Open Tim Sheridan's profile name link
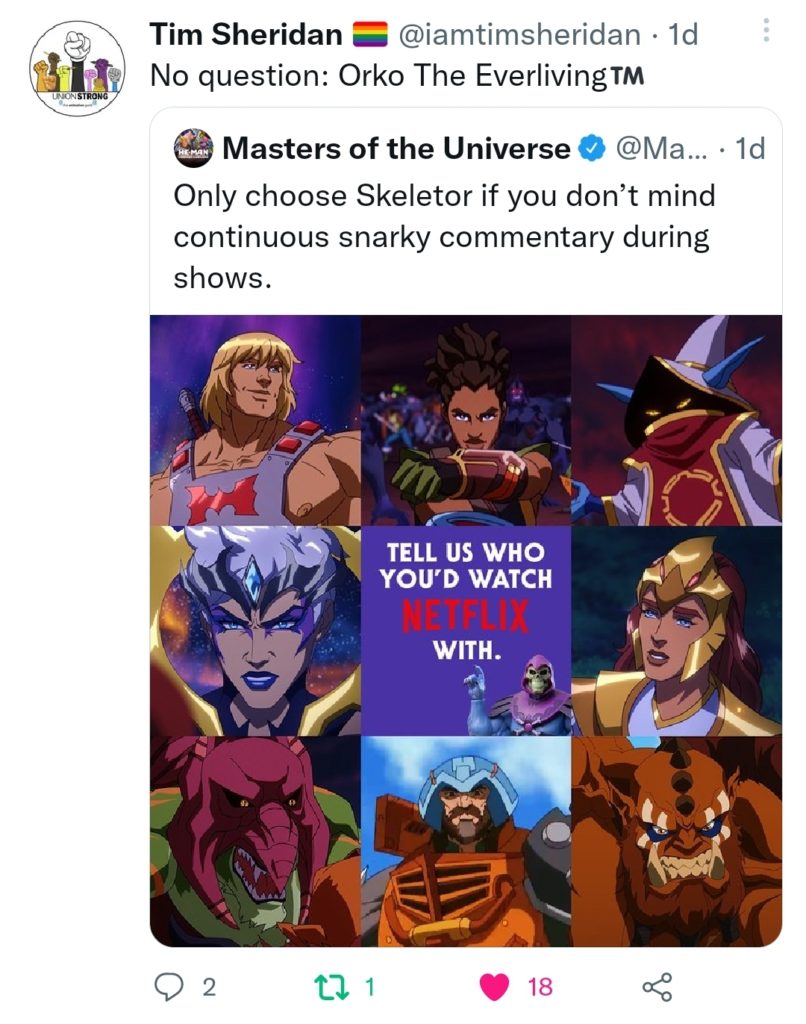806x1024 pixels. pos(243,35)
